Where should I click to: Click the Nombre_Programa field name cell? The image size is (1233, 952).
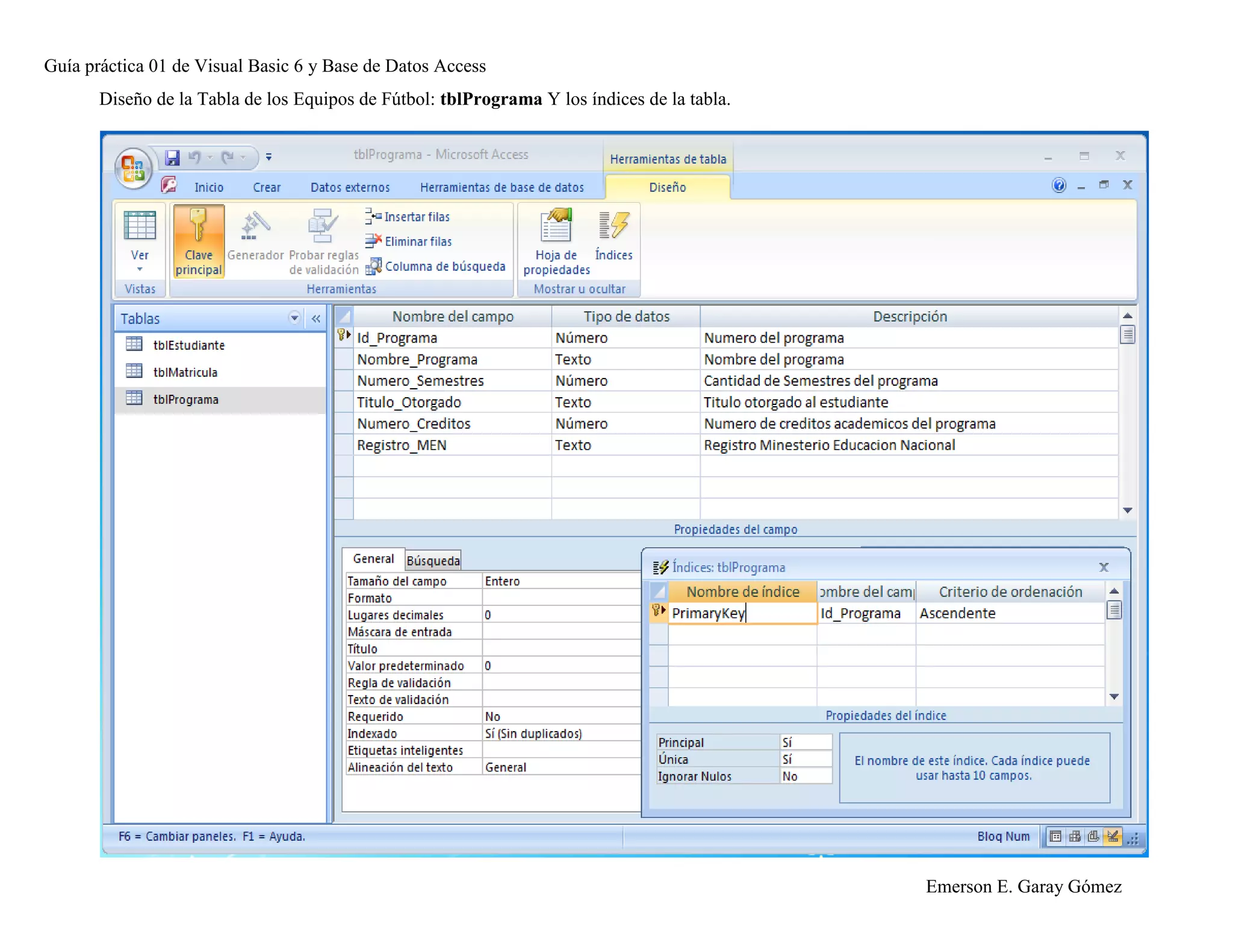452,359
